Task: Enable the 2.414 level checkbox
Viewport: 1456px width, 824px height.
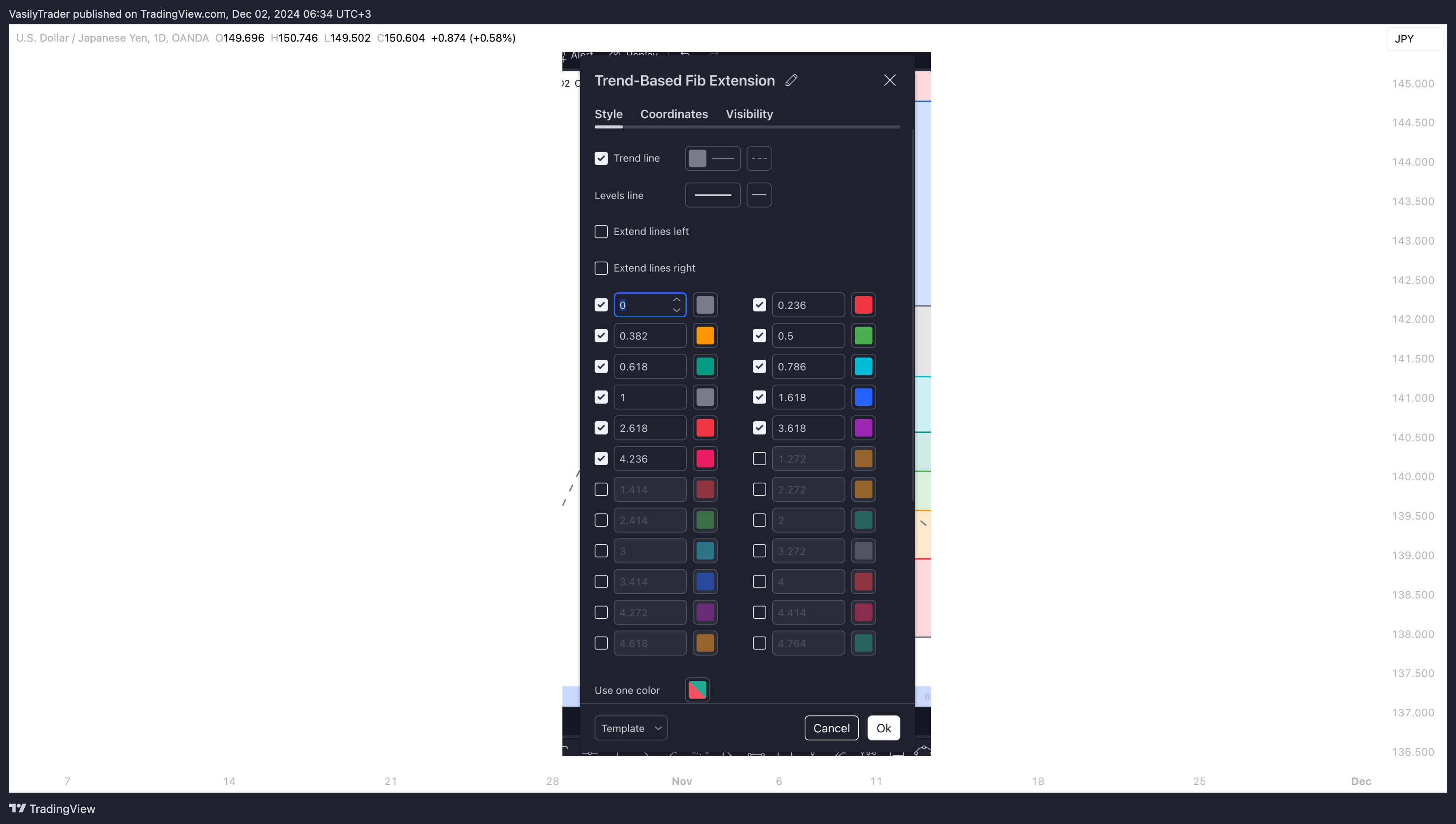Action: coord(601,520)
